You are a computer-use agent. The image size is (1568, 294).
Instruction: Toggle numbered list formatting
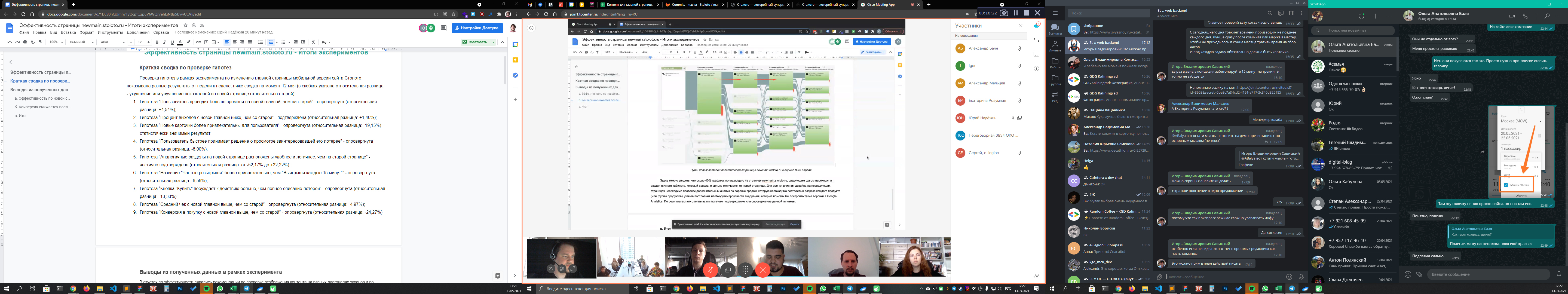tap(271, 43)
